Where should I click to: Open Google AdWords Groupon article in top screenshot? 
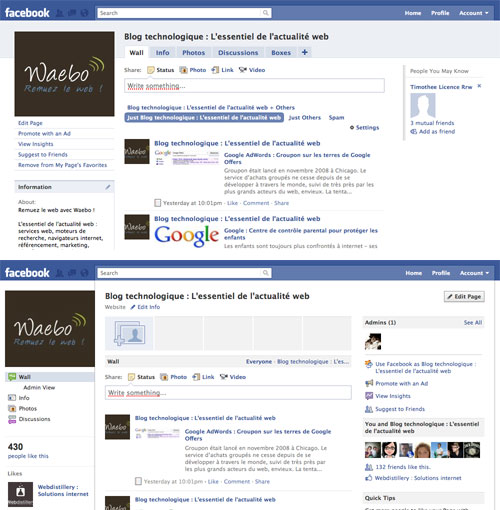297,158
